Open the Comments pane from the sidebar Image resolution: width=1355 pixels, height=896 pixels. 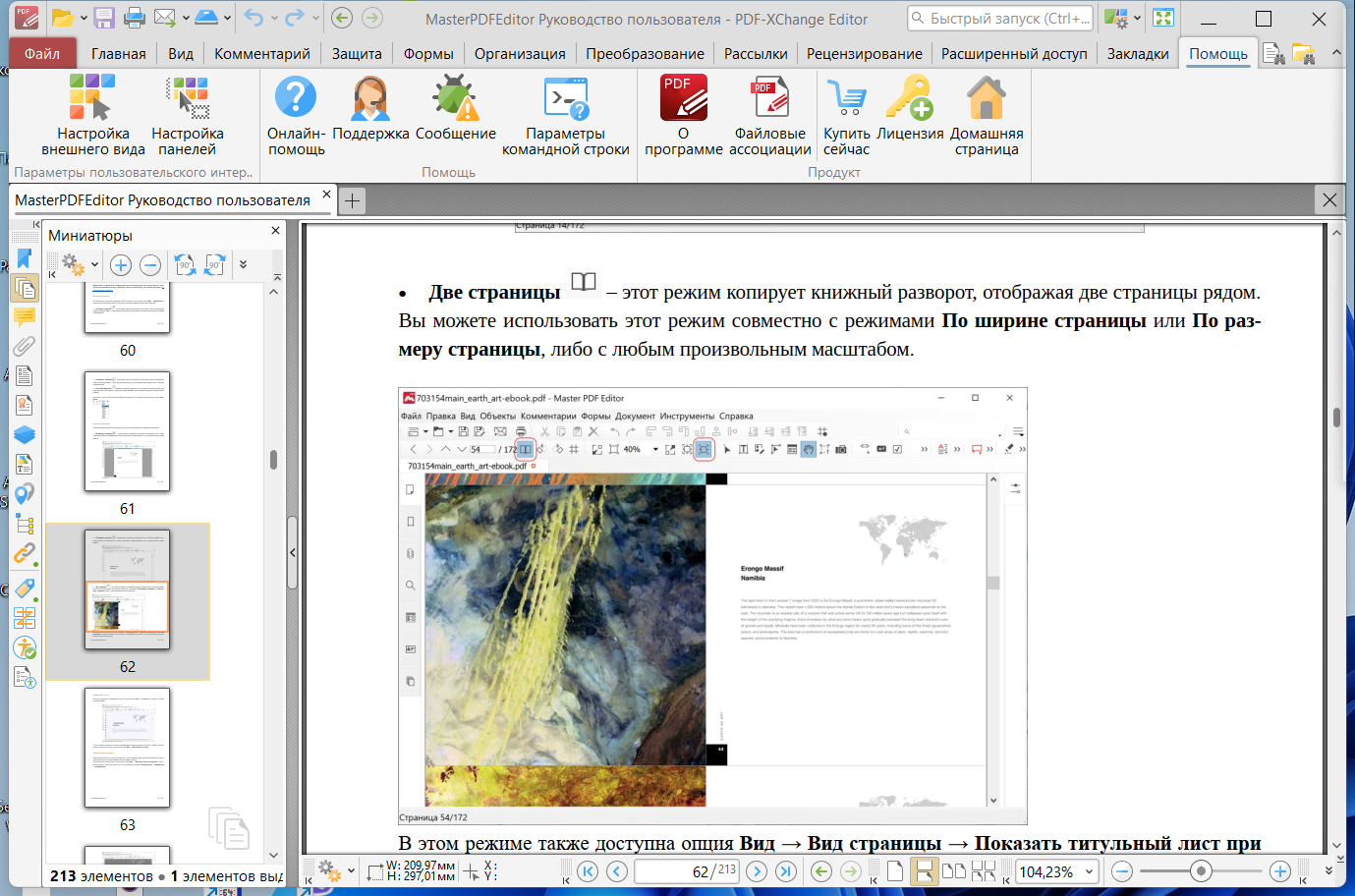[24, 317]
